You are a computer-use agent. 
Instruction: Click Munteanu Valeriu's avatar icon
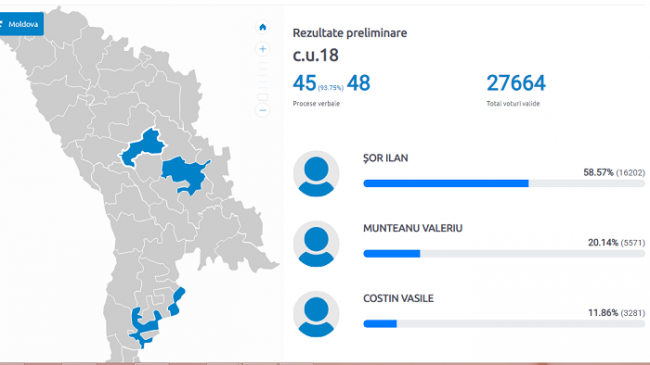pyautogui.click(x=316, y=244)
